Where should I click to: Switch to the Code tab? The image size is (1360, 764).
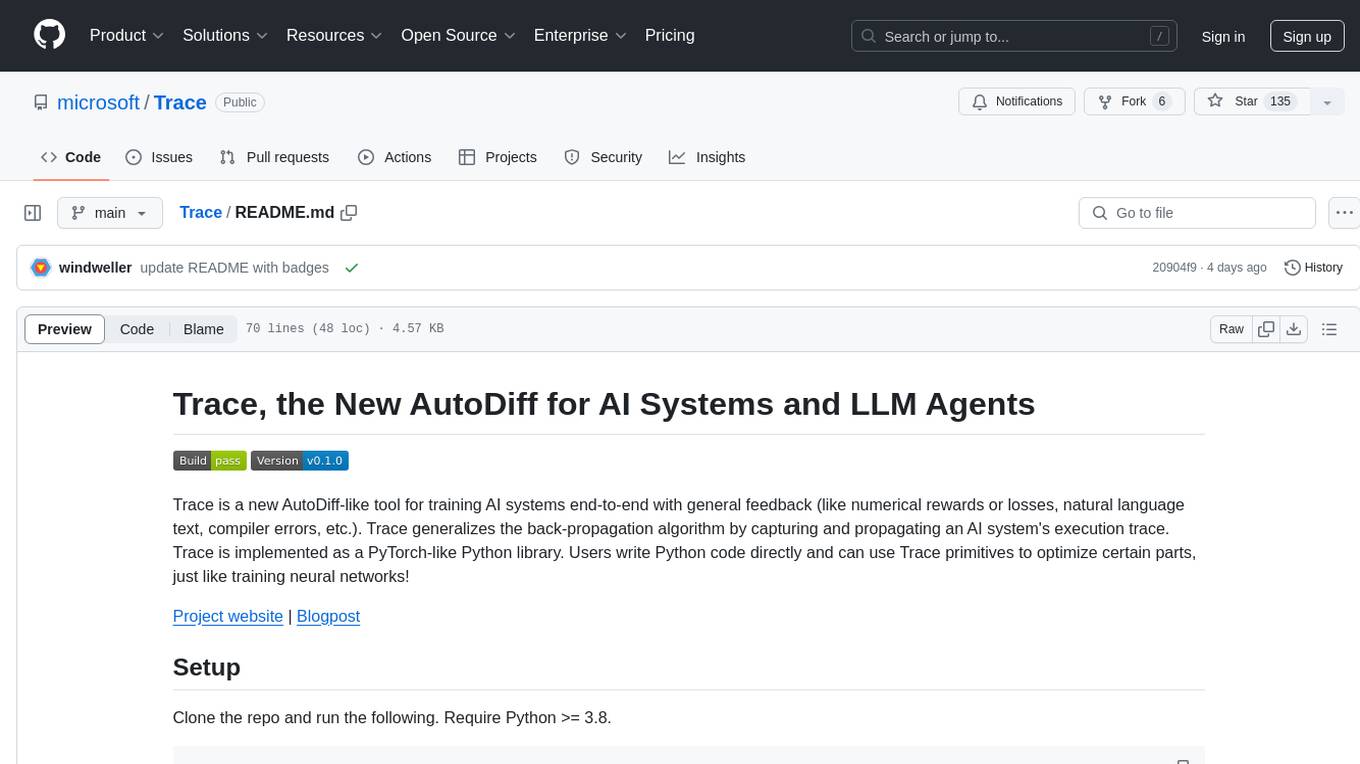click(x=71, y=157)
